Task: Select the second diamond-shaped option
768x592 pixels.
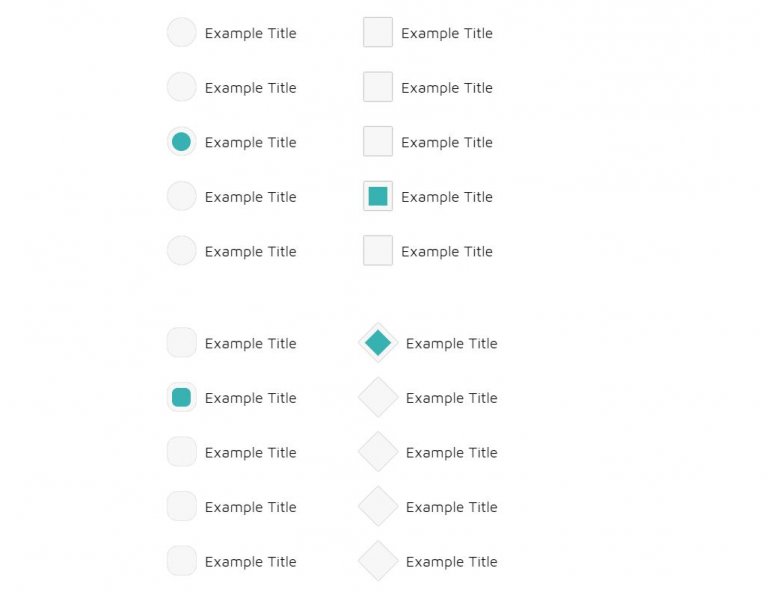Action: pos(378,397)
